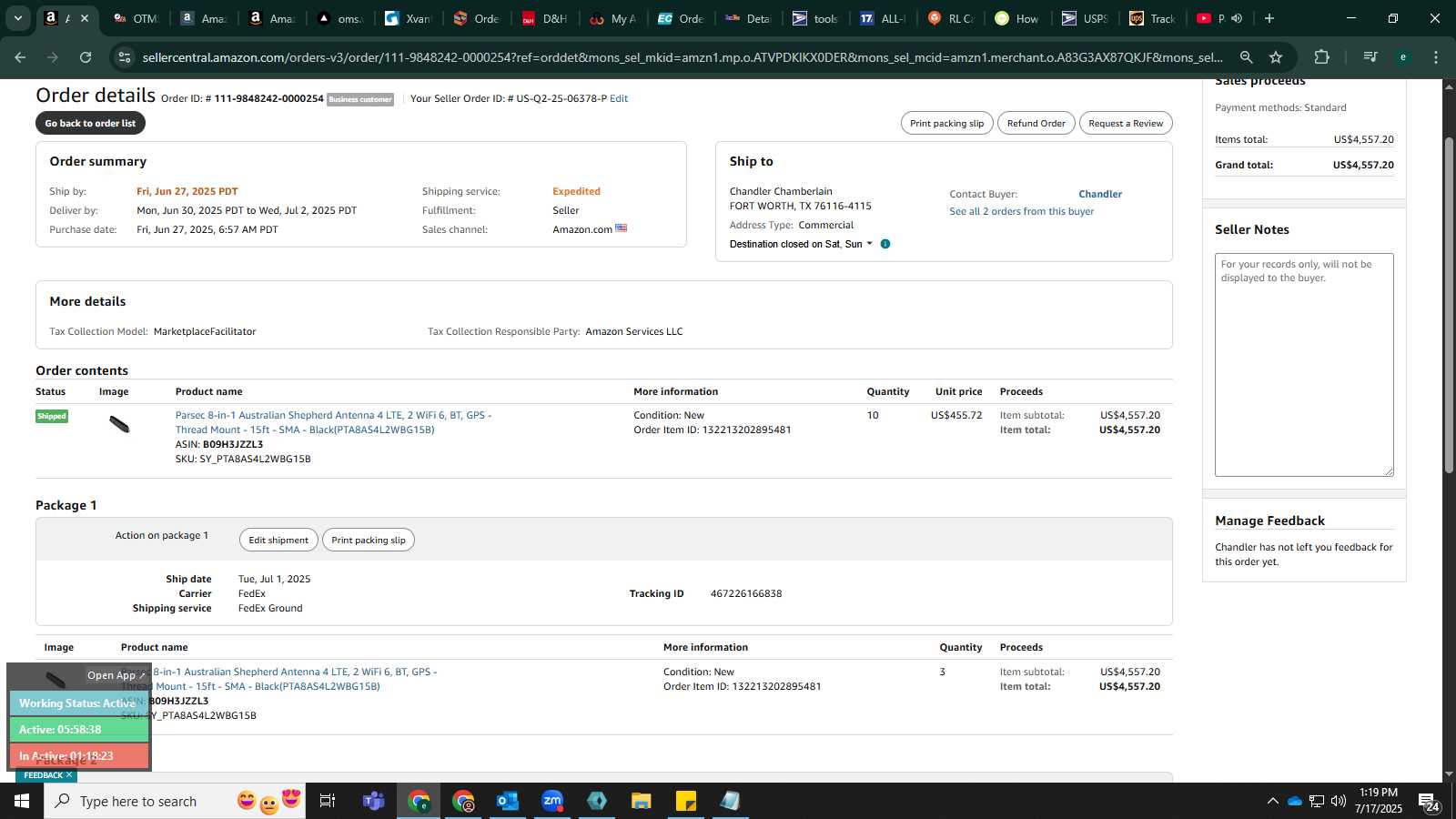This screenshot has width=1456, height=819.
Task: Click the info icon beside destination closed
Action: point(885,244)
